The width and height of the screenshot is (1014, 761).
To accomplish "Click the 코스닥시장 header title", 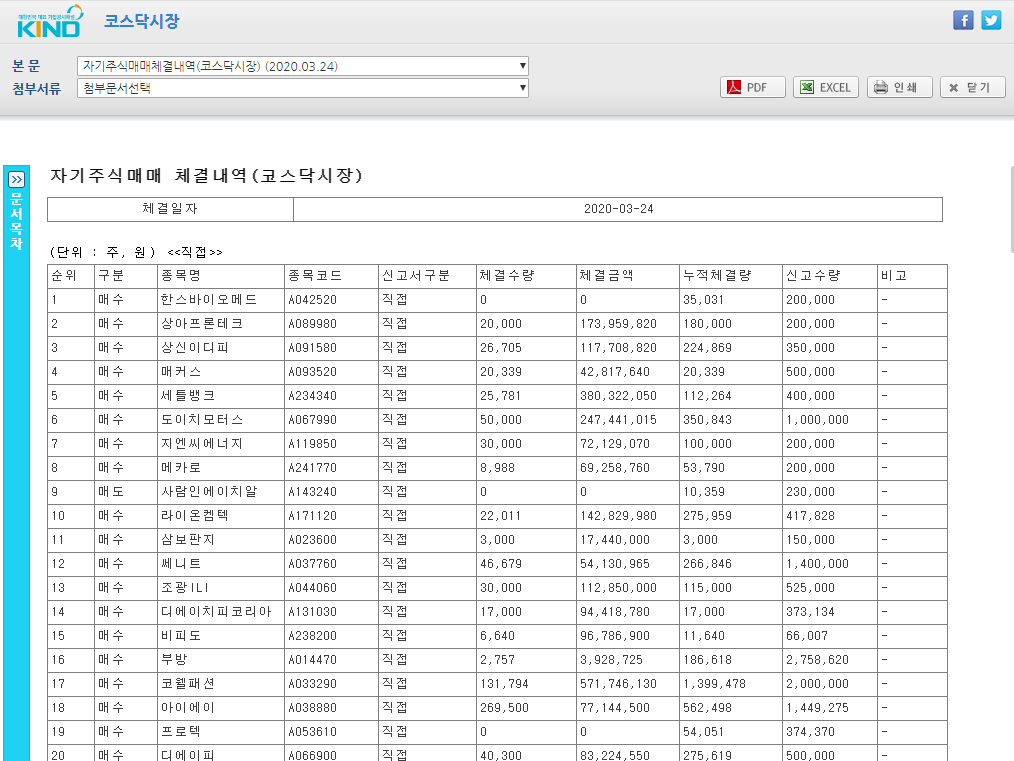I will point(142,21).
